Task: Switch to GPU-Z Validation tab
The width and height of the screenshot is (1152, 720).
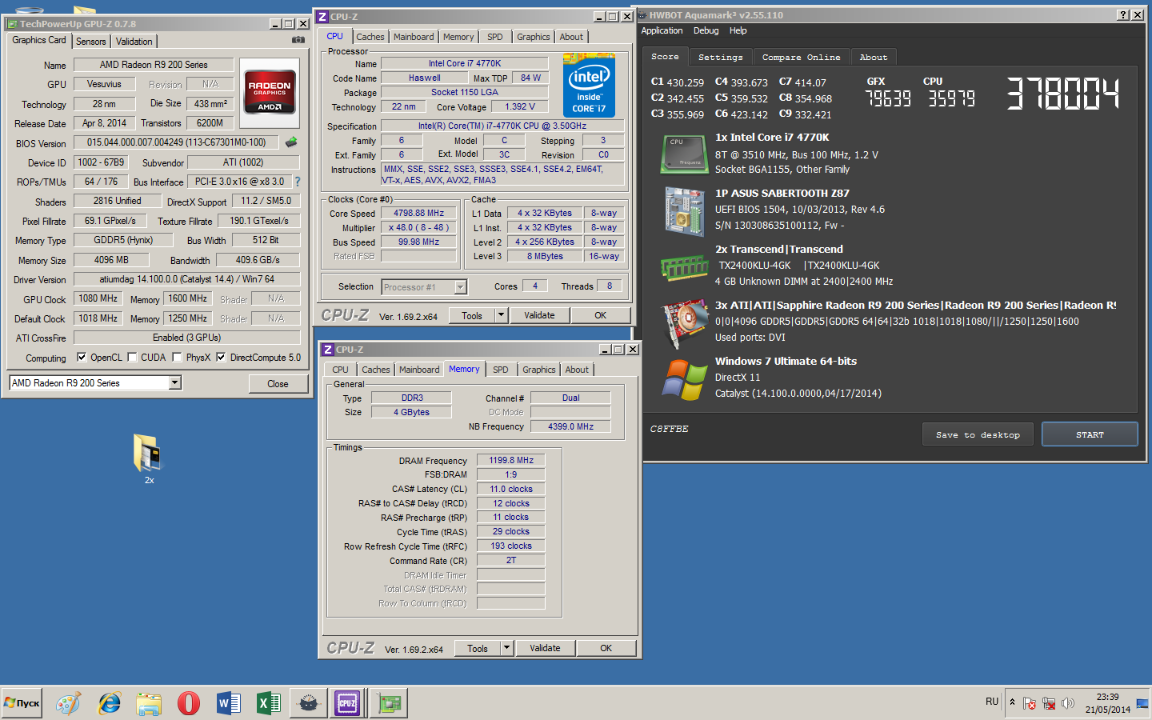Action: point(134,42)
